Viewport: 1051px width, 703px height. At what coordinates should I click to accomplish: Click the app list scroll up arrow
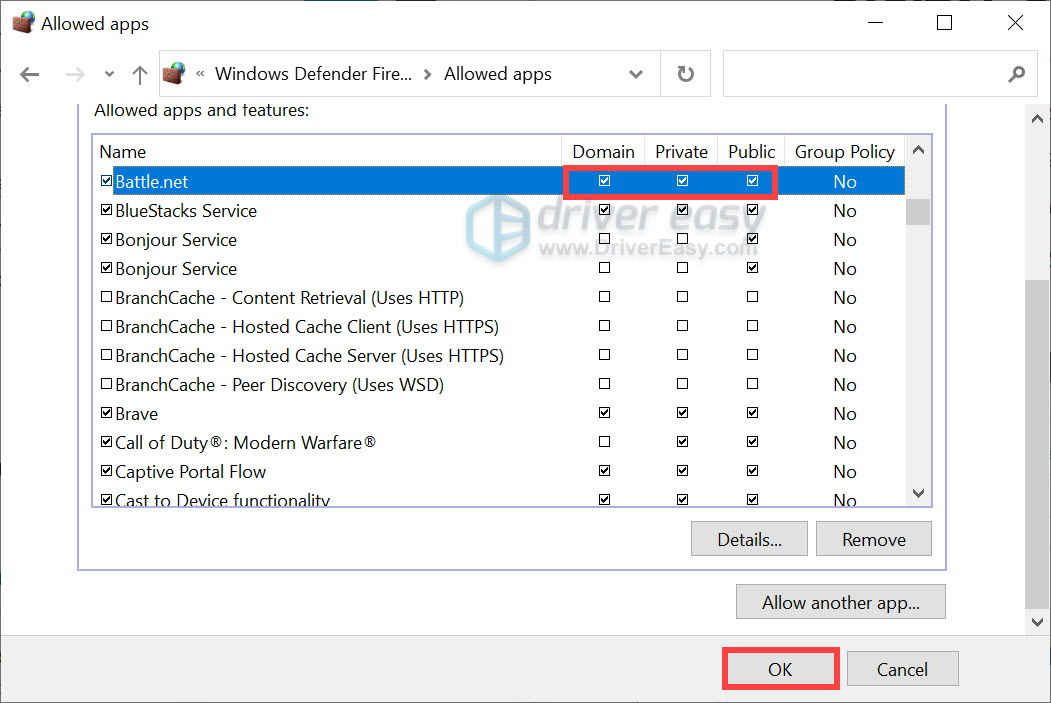[918, 150]
